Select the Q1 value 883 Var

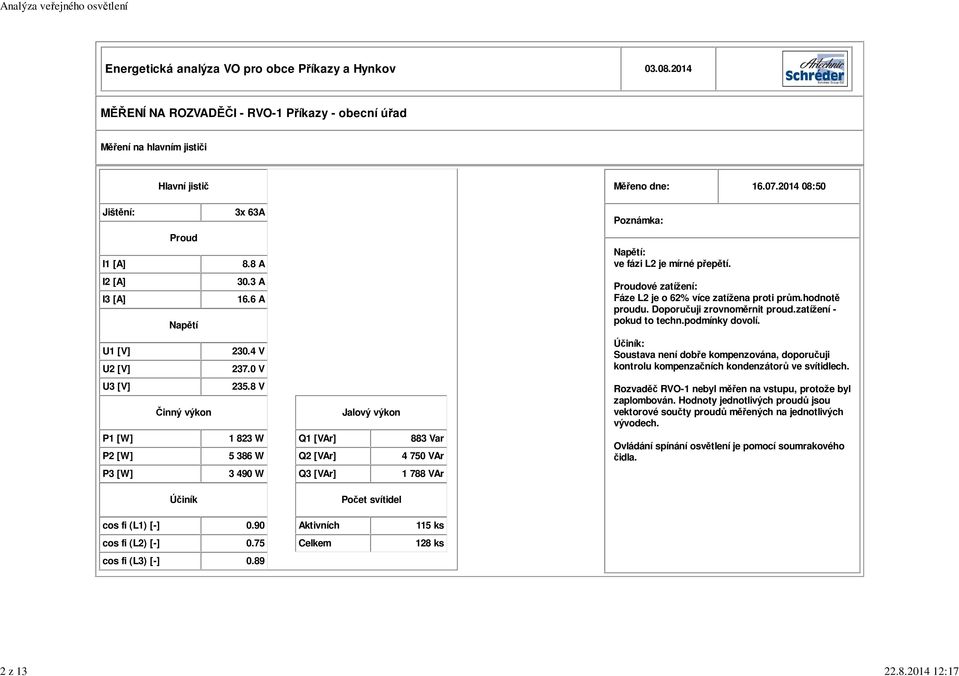428,439
